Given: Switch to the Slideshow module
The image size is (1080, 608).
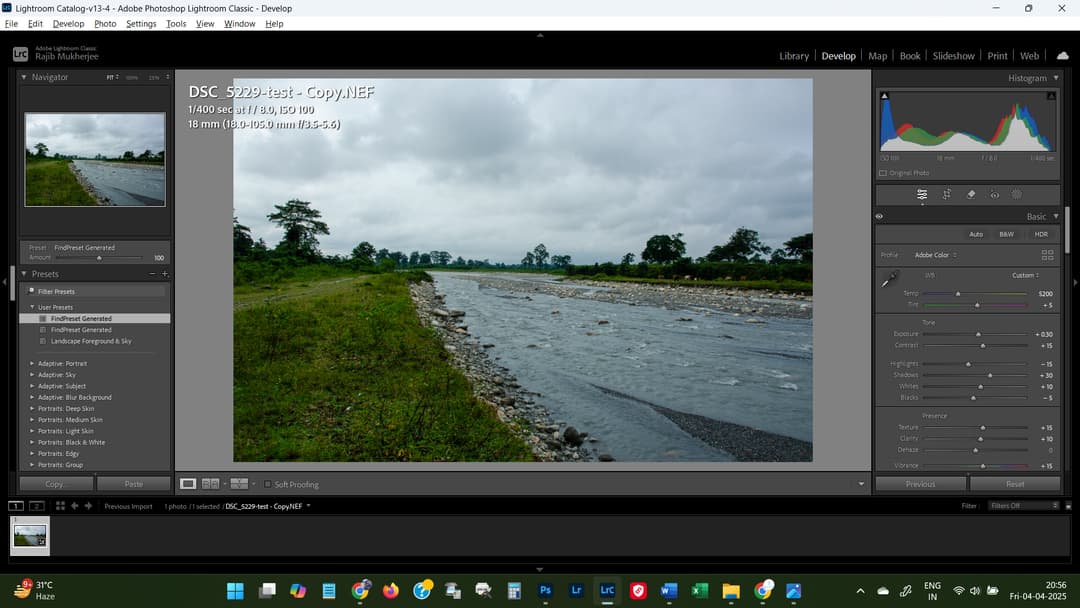Looking at the screenshot, I should pos(953,56).
